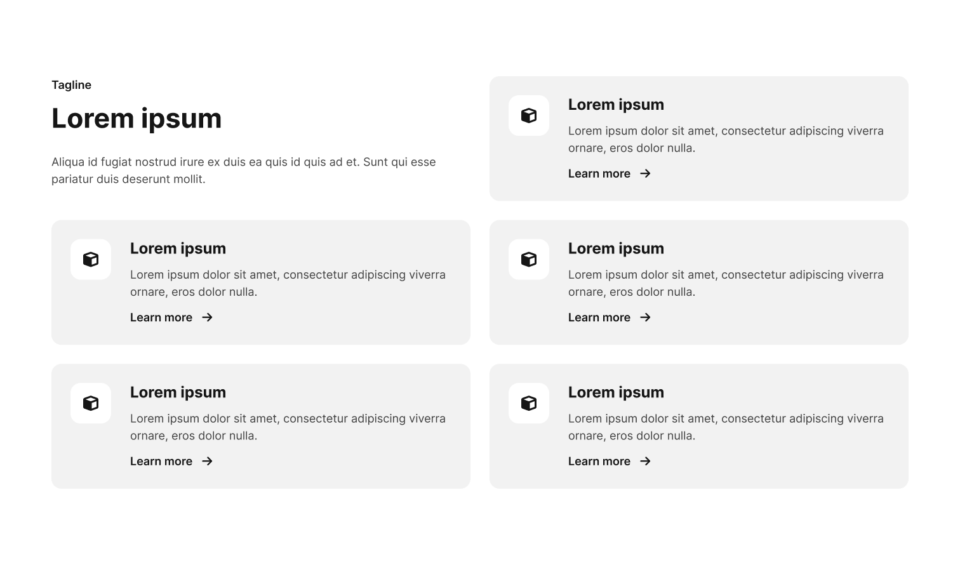
Task: Click the description text in bottom-left card
Action: point(288,427)
